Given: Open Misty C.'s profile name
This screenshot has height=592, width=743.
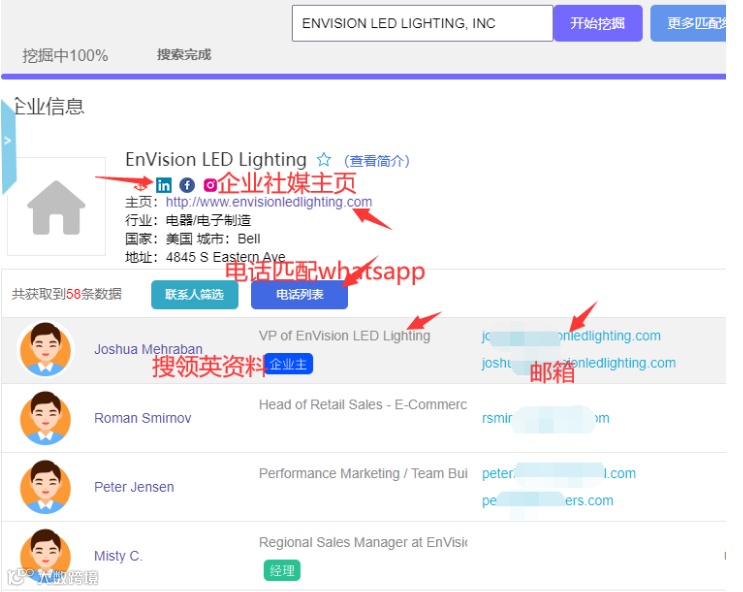Looking at the screenshot, I should [118, 556].
